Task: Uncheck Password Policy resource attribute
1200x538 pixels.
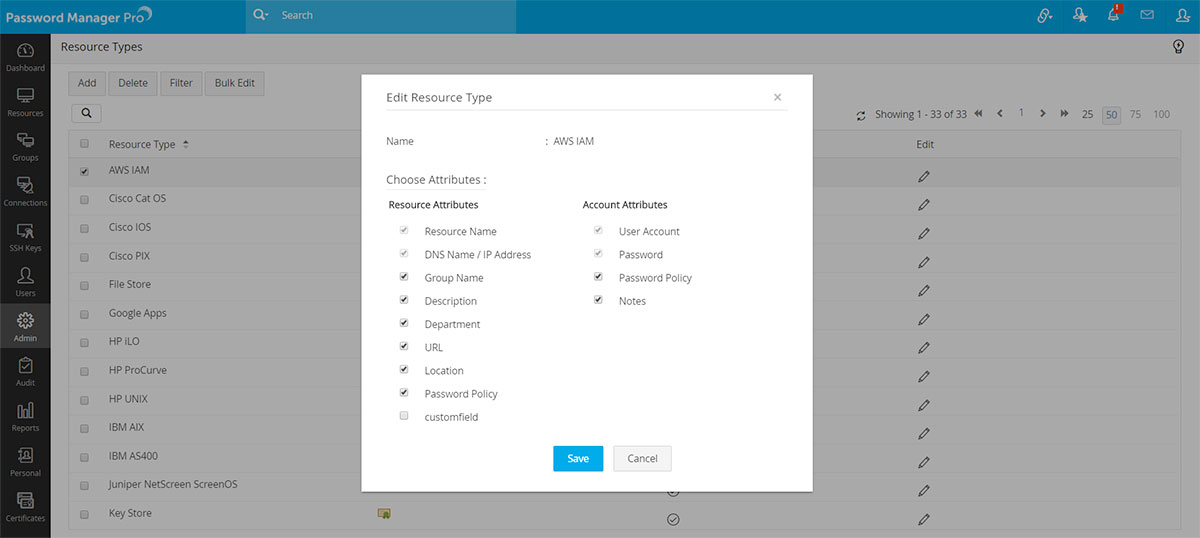Action: [404, 393]
